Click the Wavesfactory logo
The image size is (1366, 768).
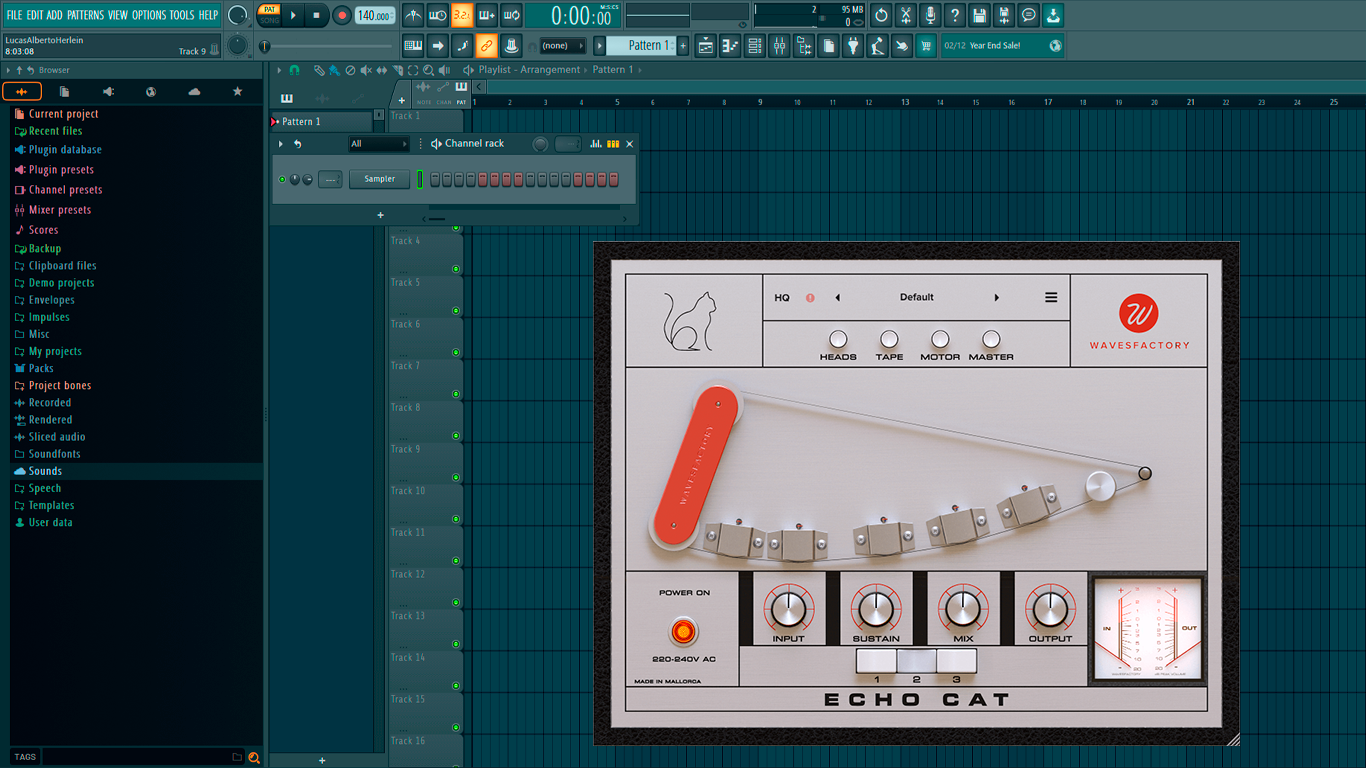pos(1139,322)
